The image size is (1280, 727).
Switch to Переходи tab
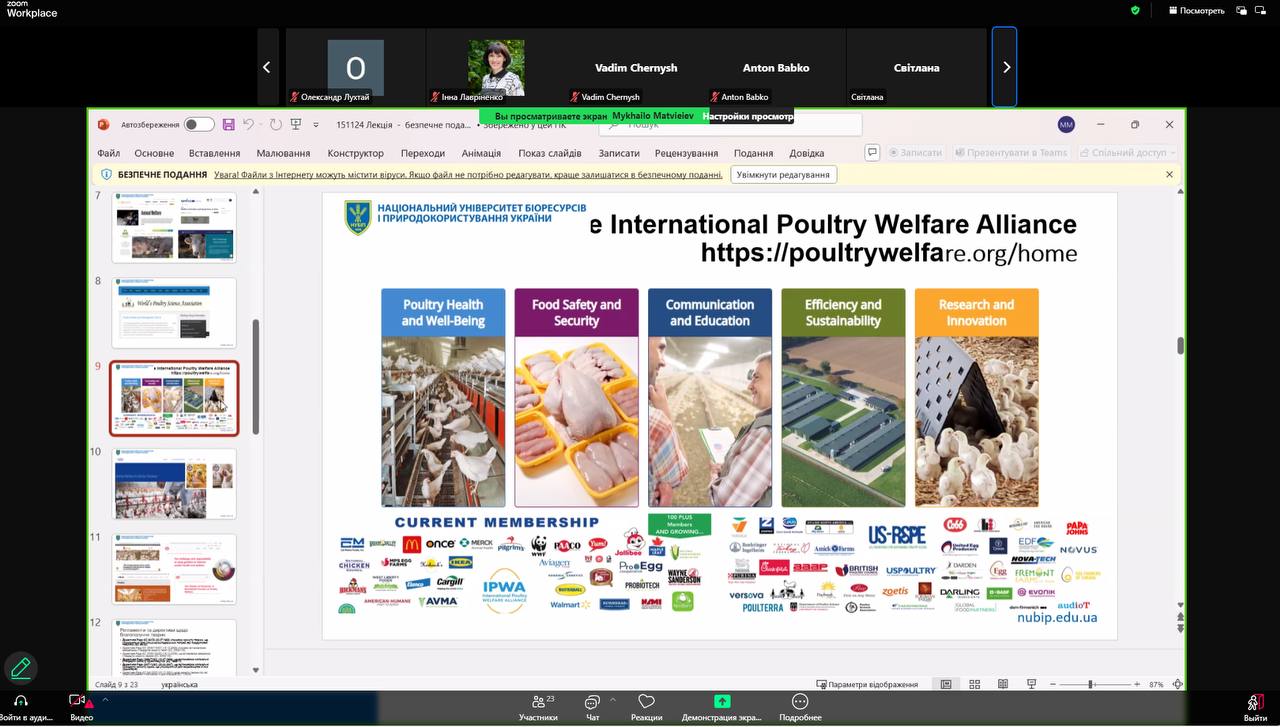tap(423, 153)
